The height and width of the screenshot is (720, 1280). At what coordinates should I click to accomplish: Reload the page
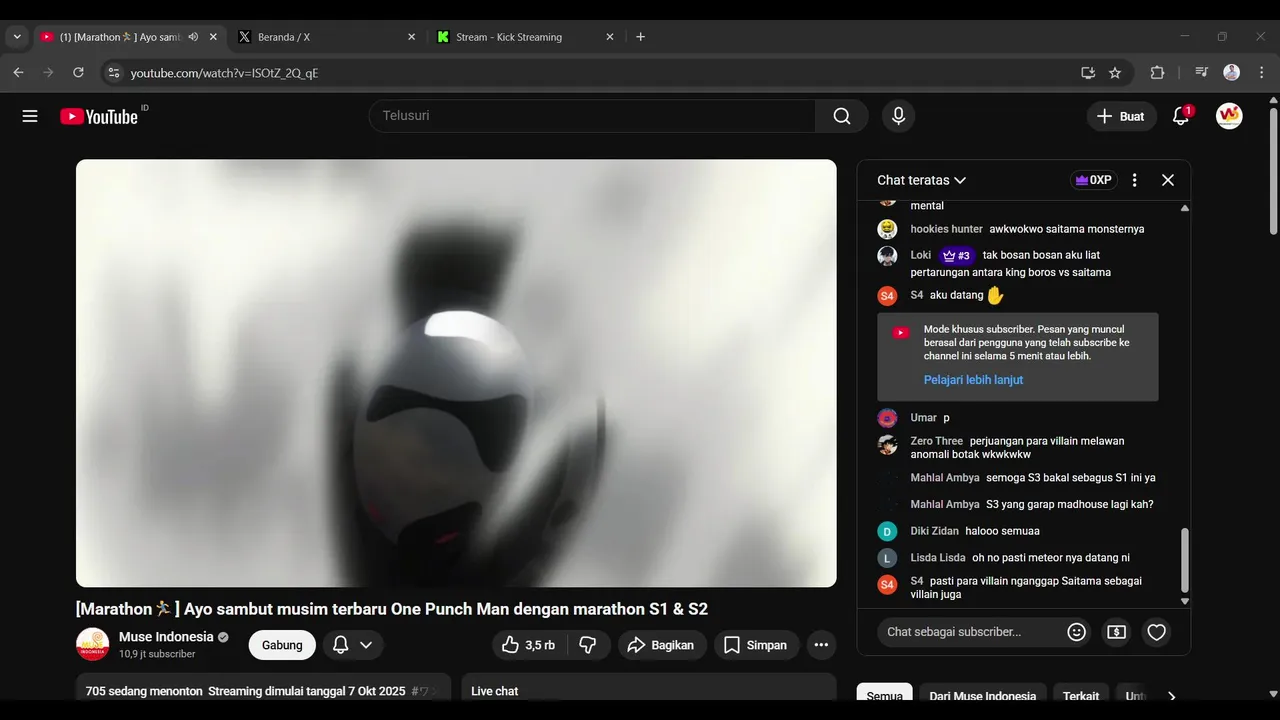(78, 73)
